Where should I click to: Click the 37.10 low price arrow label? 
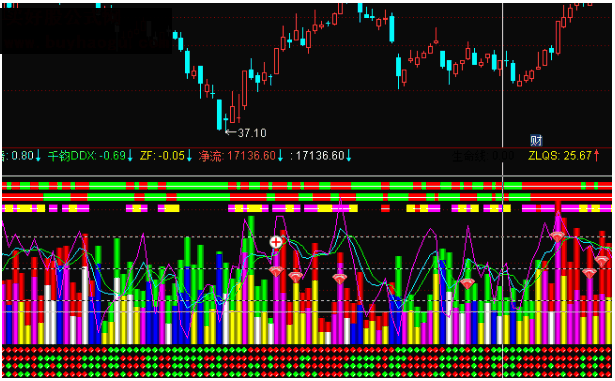pyautogui.click(x=246, y=133)
